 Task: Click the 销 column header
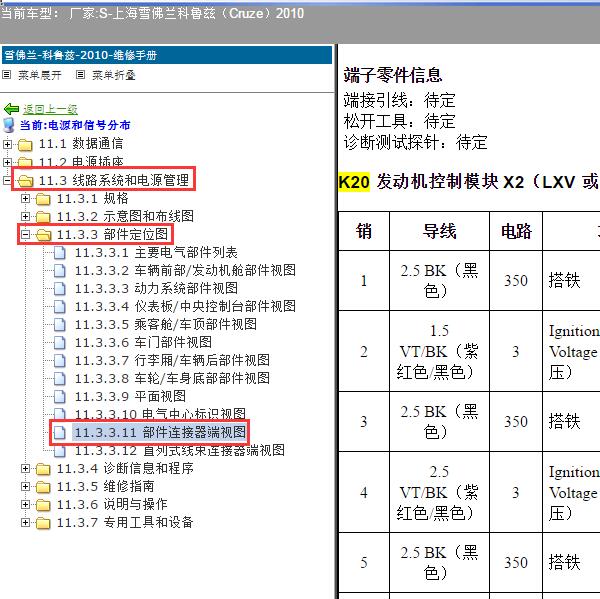tap(364, 231)
